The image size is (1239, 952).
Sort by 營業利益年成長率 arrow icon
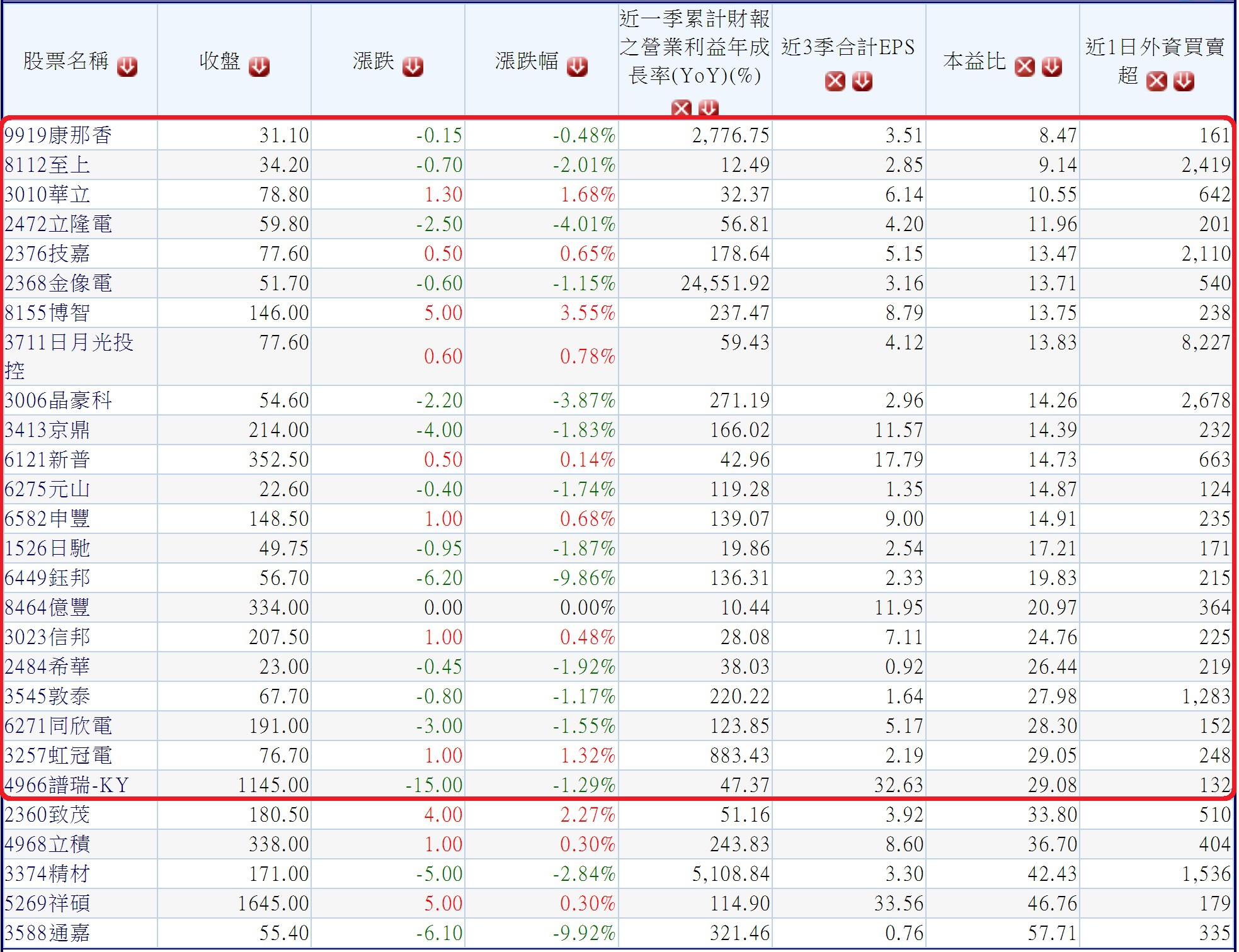[x=709, y=108]
